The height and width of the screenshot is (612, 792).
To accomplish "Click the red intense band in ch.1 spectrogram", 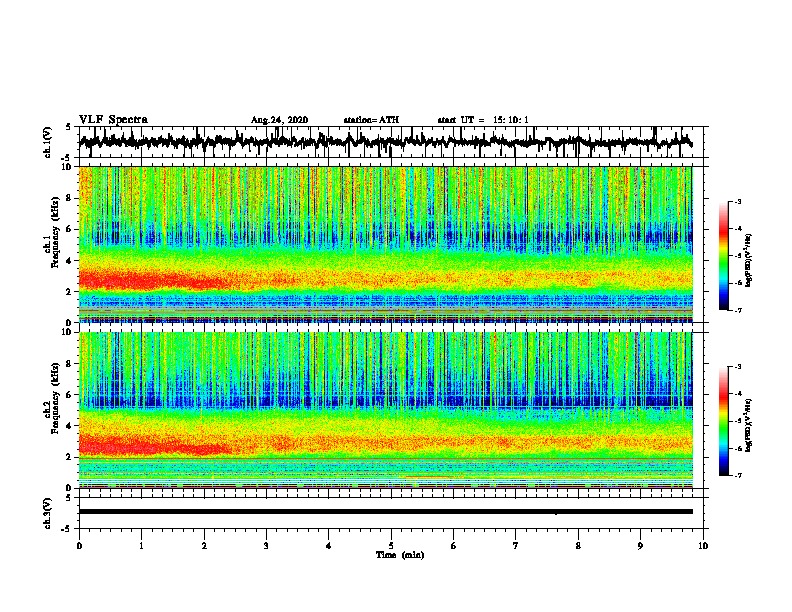I will click(x=152, y=280).
